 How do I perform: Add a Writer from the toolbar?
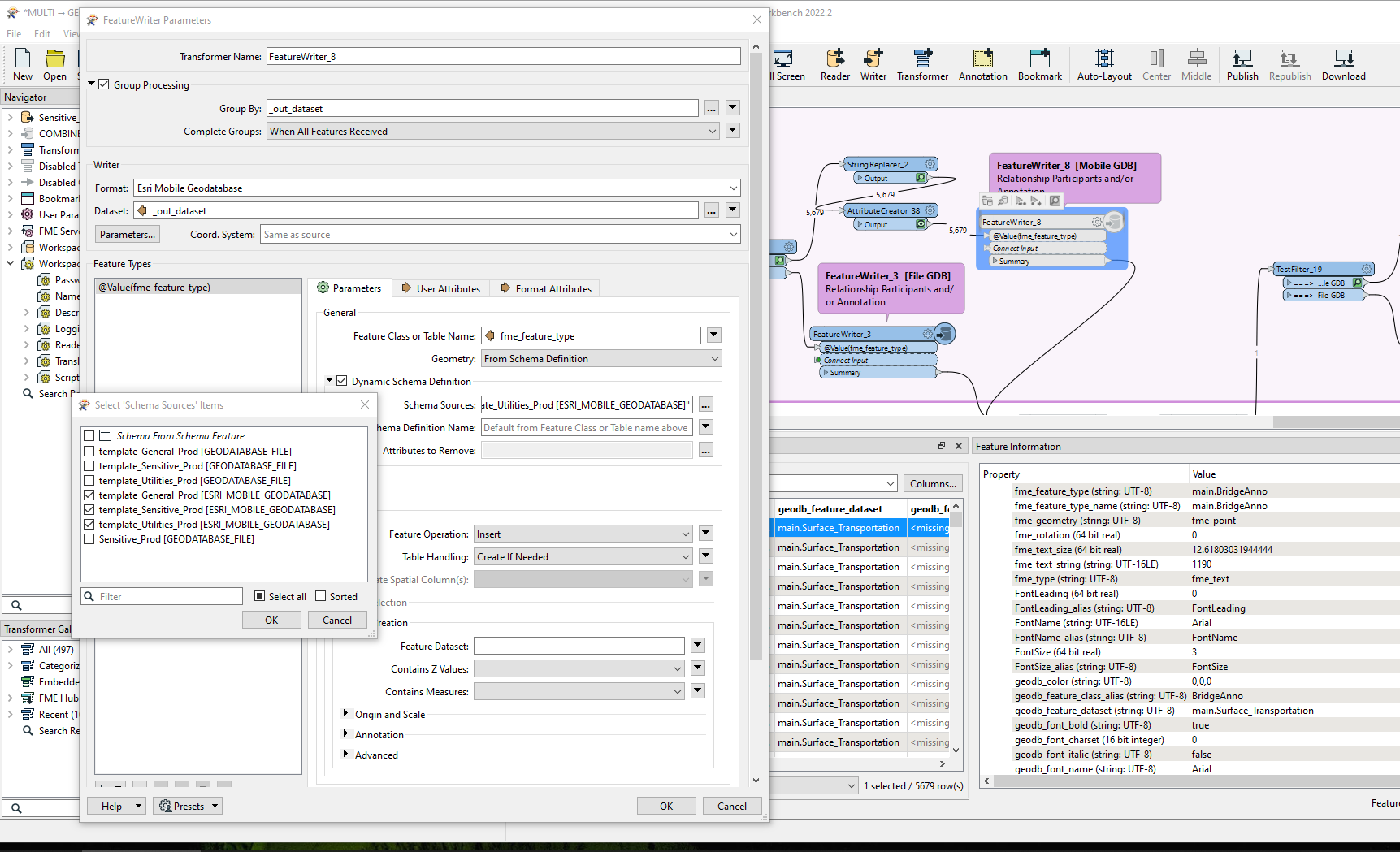[873, 64]
